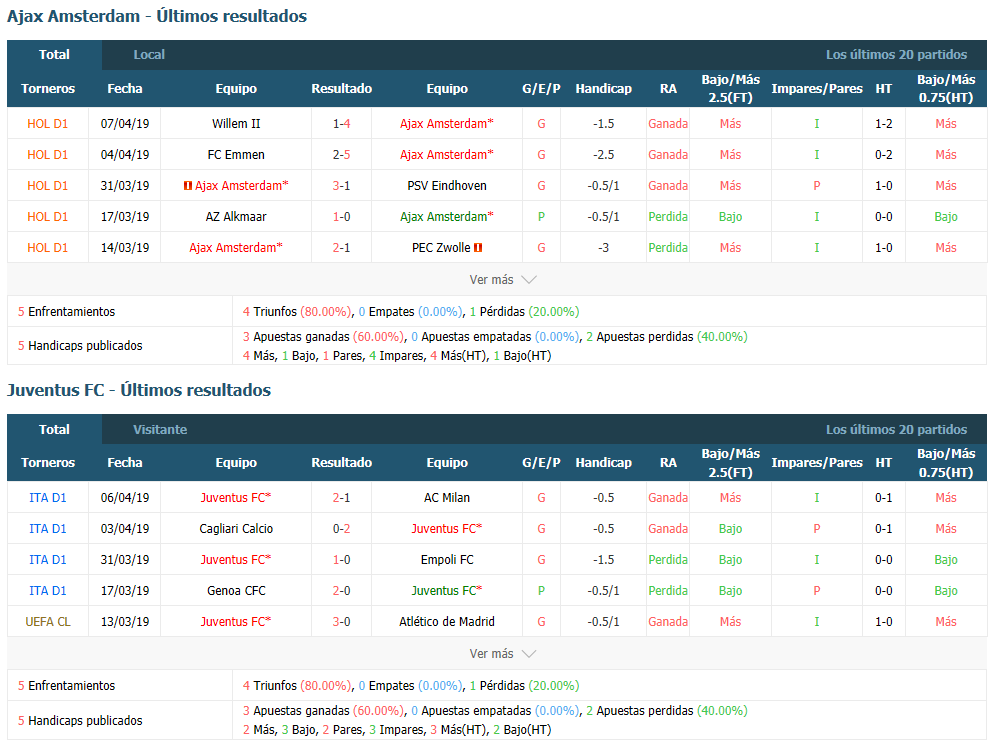Click the date 07/04/19
The image size is (993, 747).
[125, 123]
